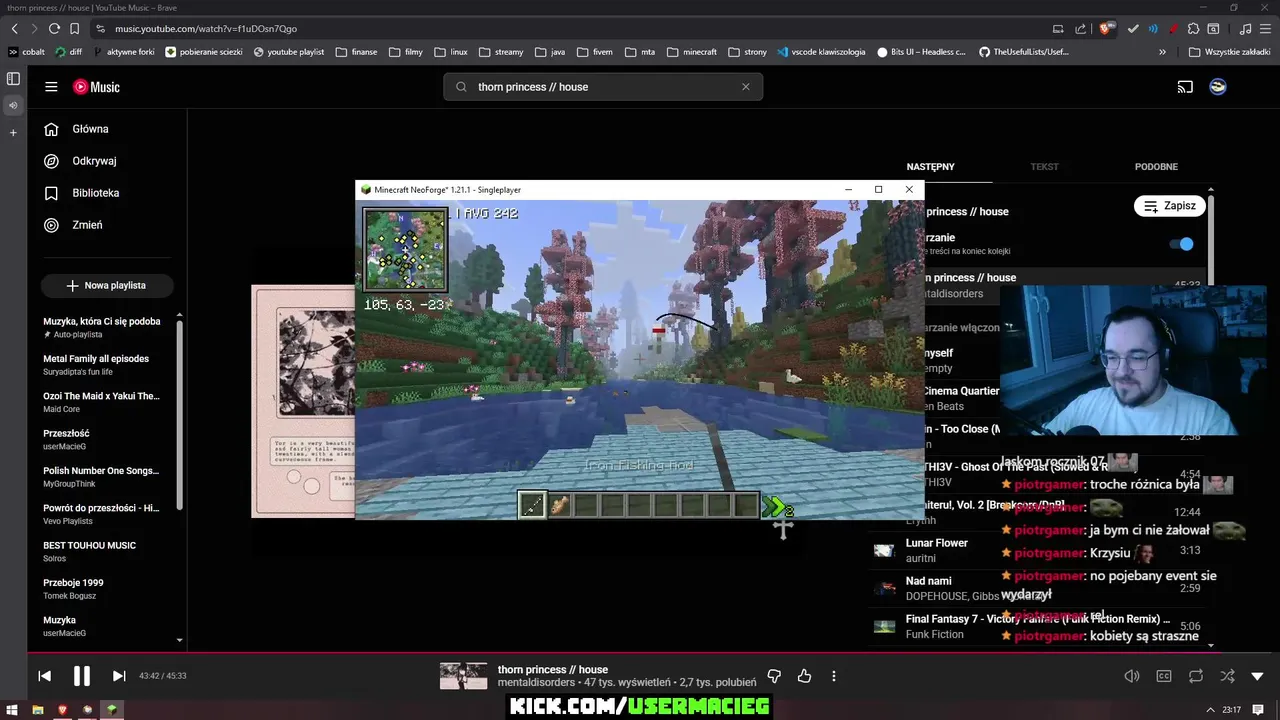This screenshot has width=1280, height=720.
Task: Pause the current song
Action: [x=82, y=676]
